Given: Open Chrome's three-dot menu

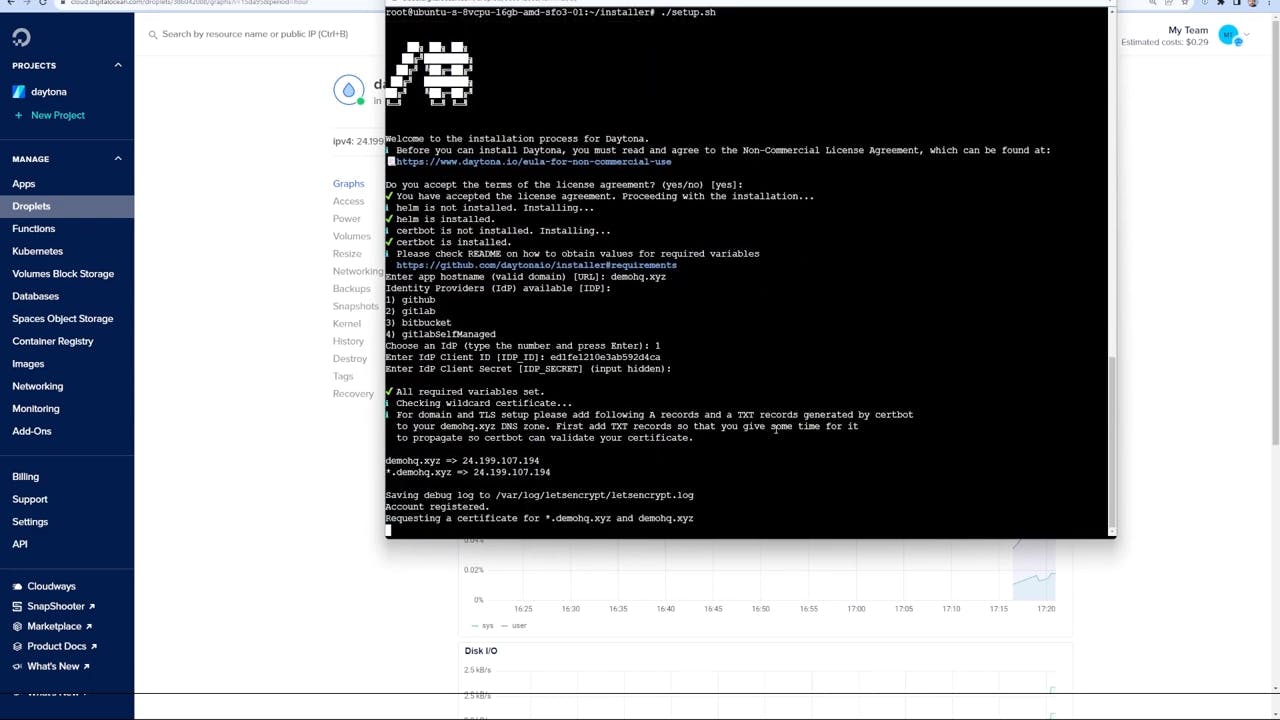Looking at the screenshot, I should (x=1270, y=3).
